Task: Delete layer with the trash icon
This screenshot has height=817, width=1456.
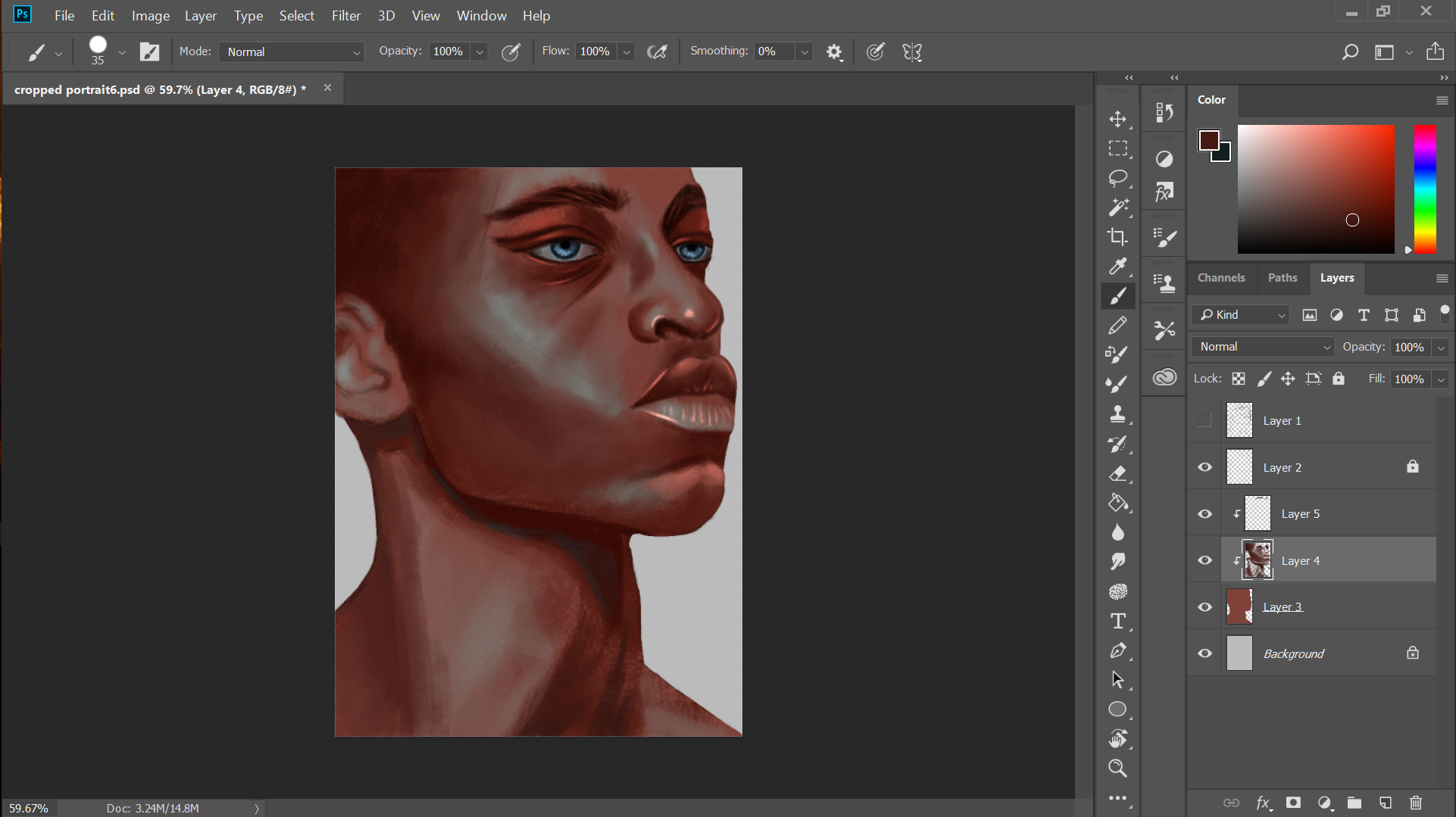Action: (1415, 803)
